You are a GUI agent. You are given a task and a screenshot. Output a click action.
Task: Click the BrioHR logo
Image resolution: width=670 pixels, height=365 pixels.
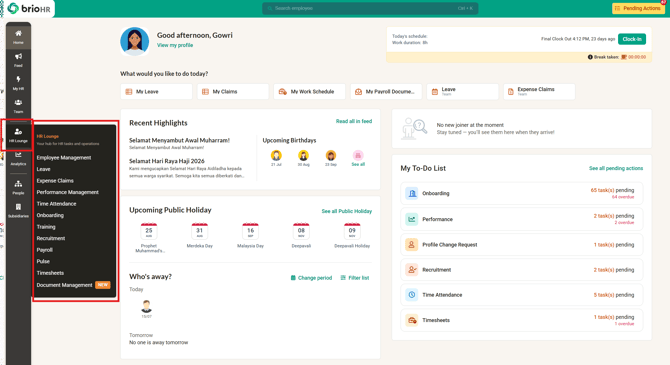click(x=29, y=8)
